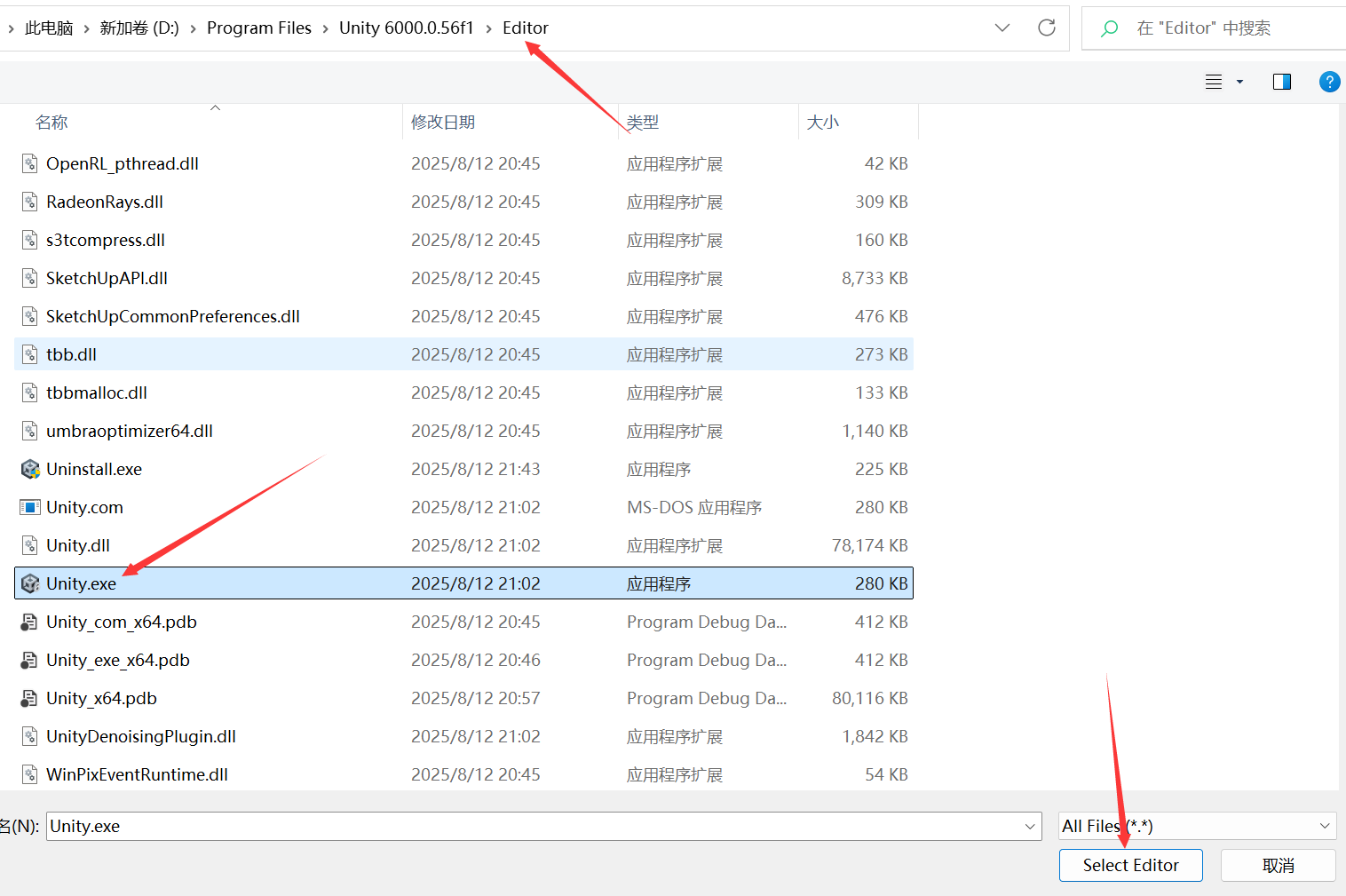Image resolution: width=1346 pixels, height=896 pixels.
Task: Select the Unity.dll file name
Action: (78, 545)
